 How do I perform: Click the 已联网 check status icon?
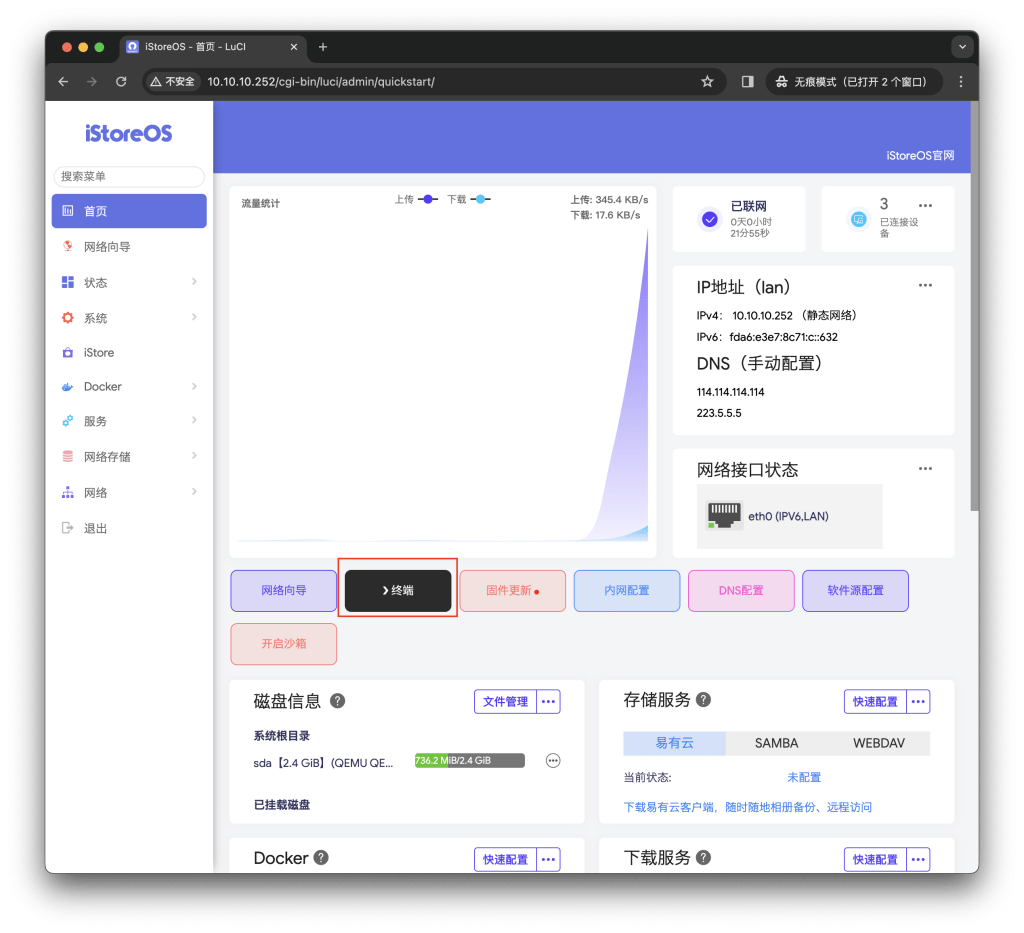709,219
